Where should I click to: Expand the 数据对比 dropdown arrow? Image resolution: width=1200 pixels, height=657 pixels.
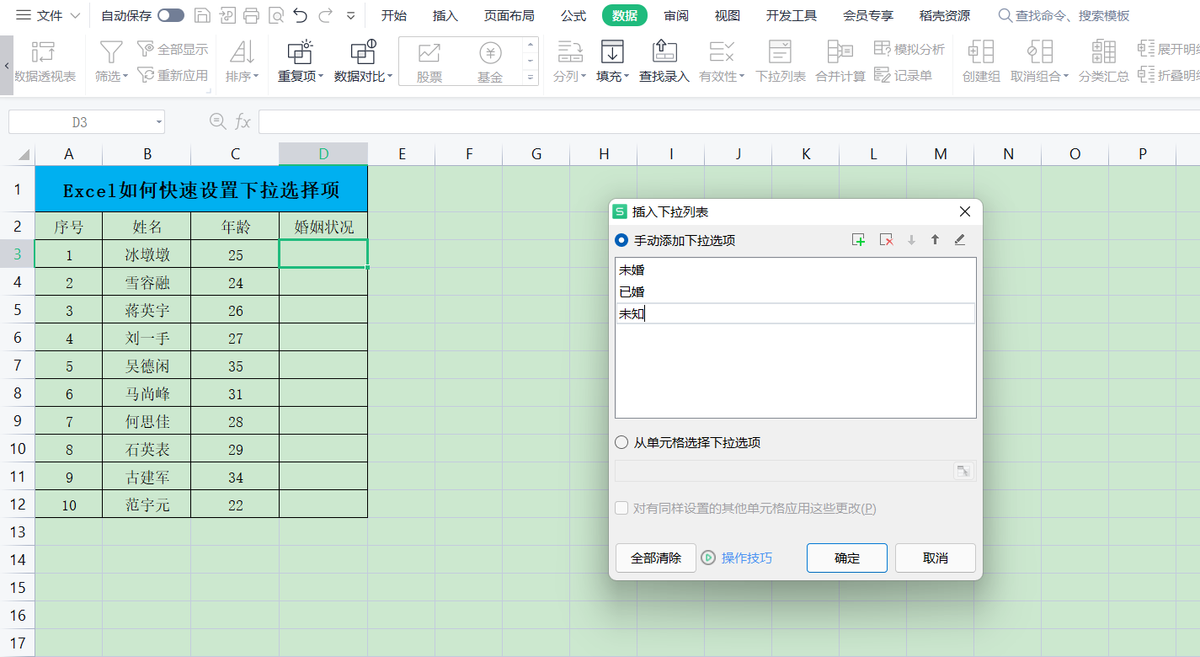(x=390, y=76)
